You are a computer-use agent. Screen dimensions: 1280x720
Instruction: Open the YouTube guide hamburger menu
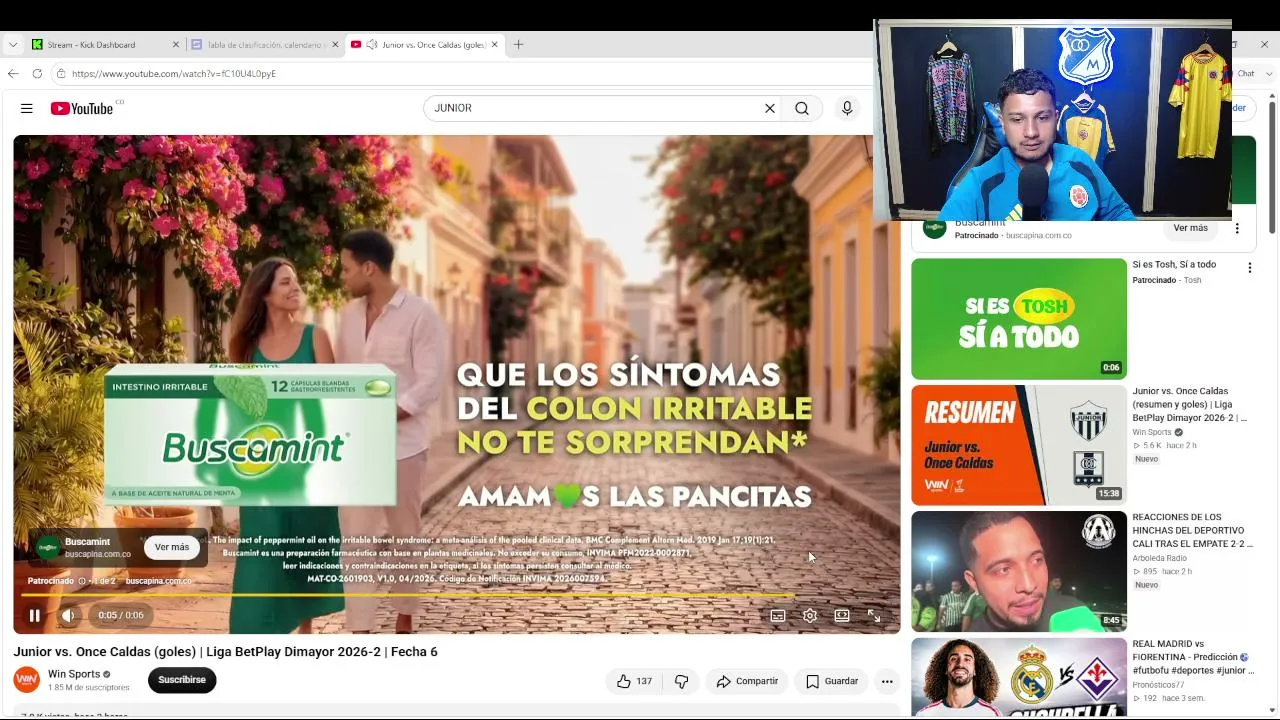click(27, 108)
